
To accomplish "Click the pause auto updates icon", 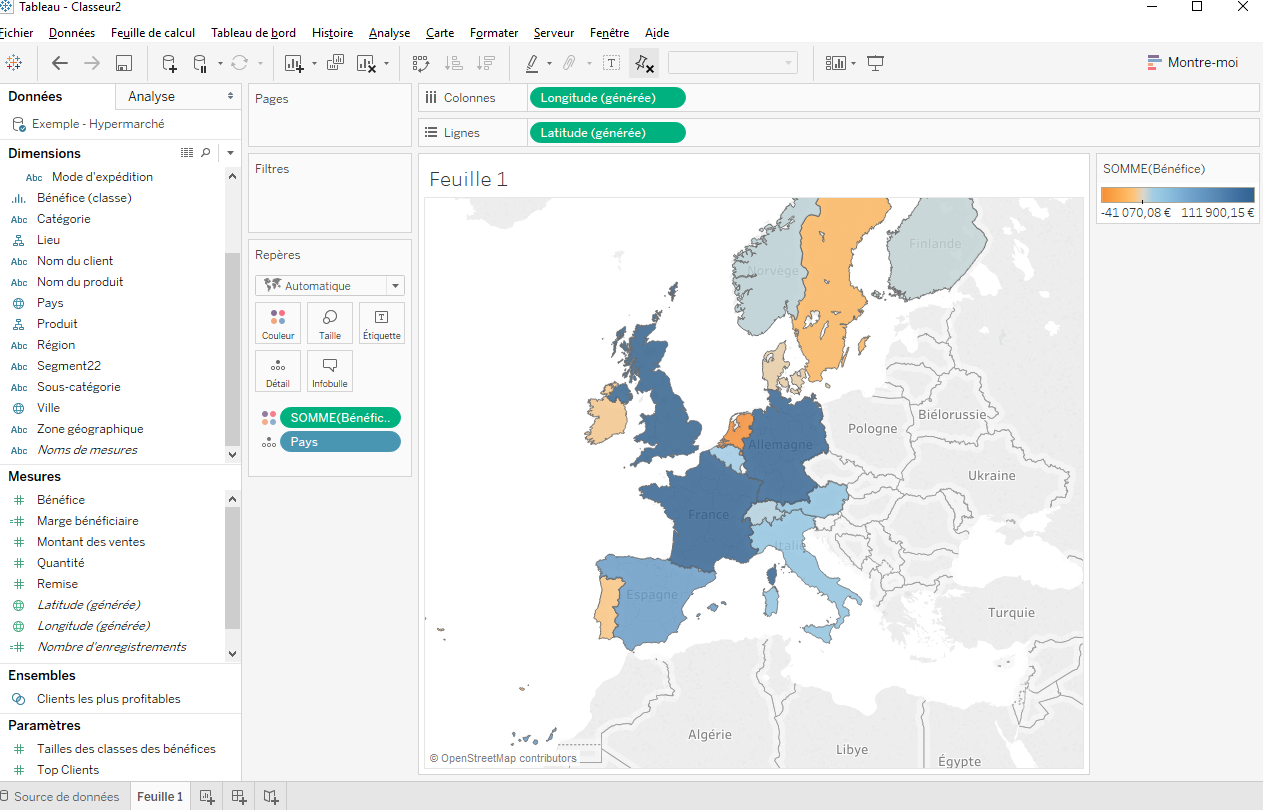I will pyautogui.click(x=200, y=64).
